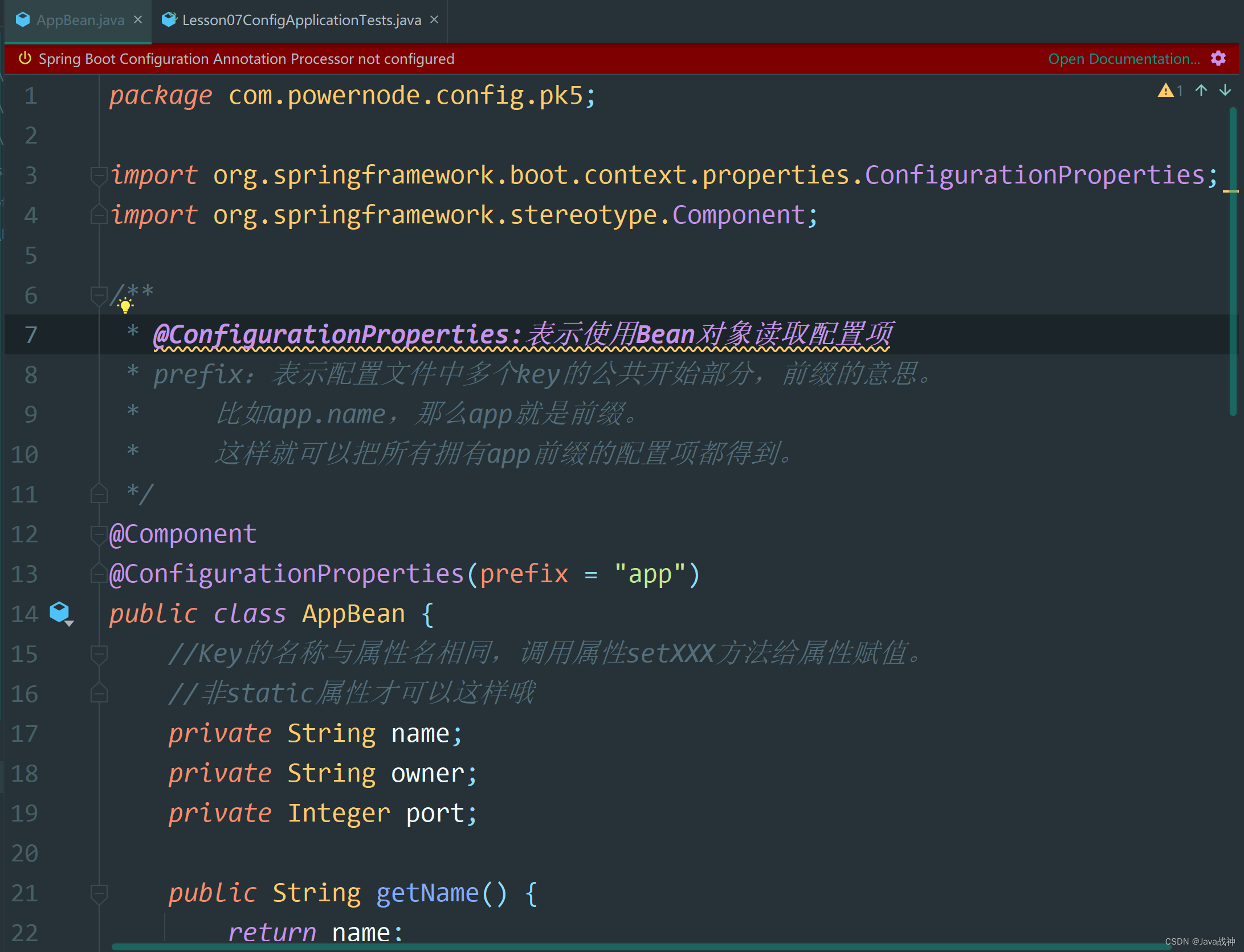The image size is (1244, 952).
Task: Collapse the import statements block
Action: tap(99, 175)
